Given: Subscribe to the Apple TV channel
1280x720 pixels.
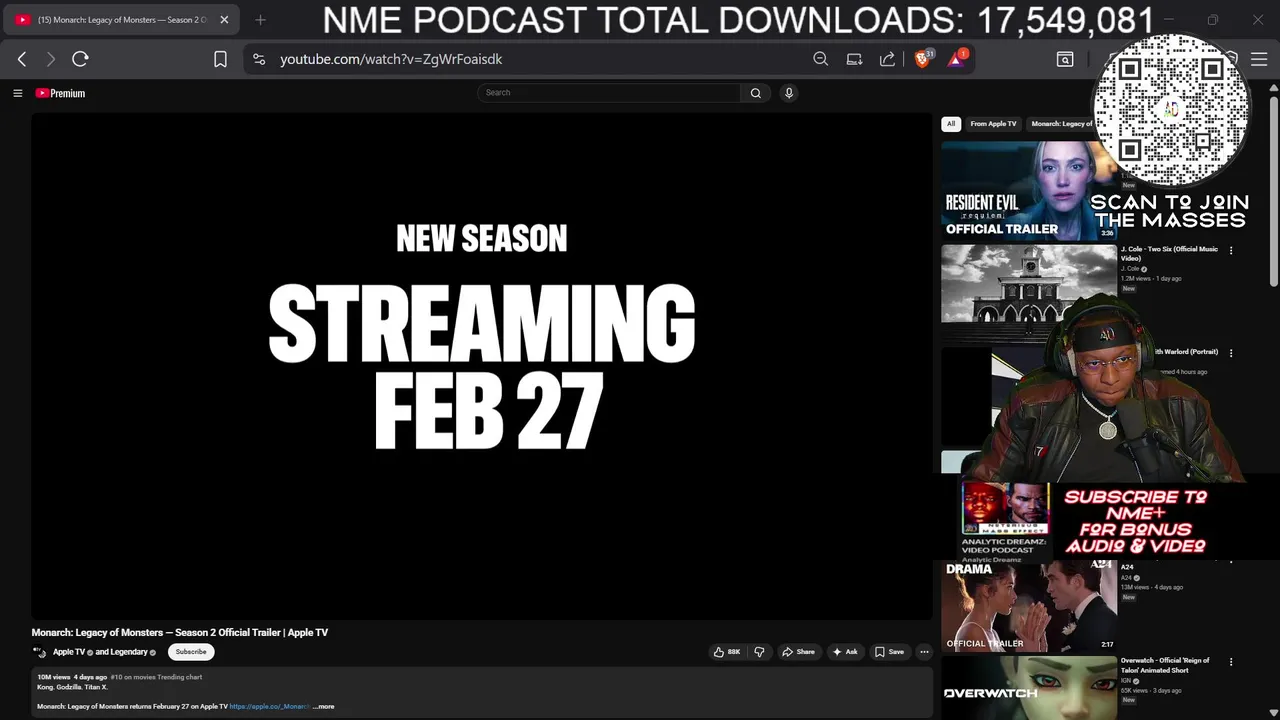Looking at the screenshot, I should (191, 652).
